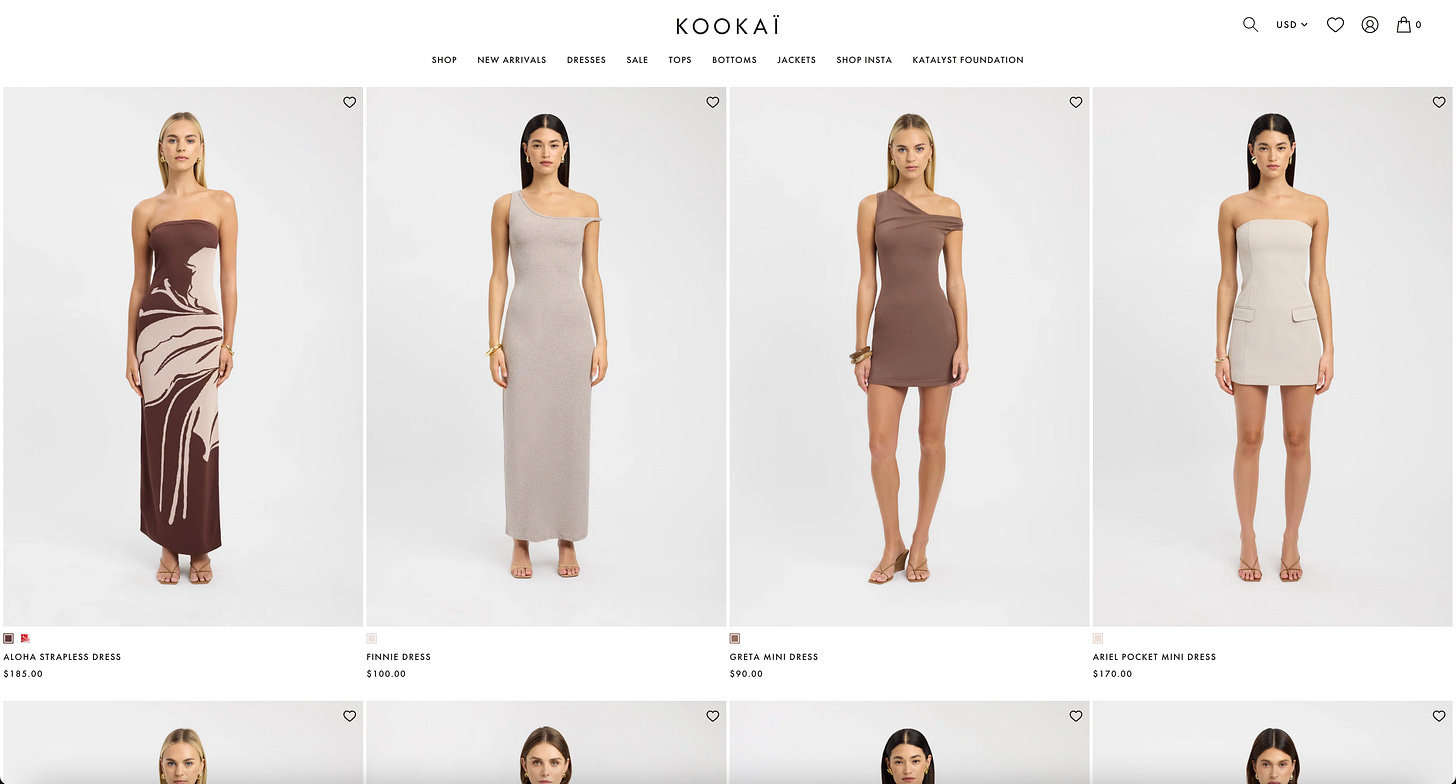This screenshot has width=1456, height=784.
Task: Select the brown swatch under Greta dress
Action: tap(735, 638)
